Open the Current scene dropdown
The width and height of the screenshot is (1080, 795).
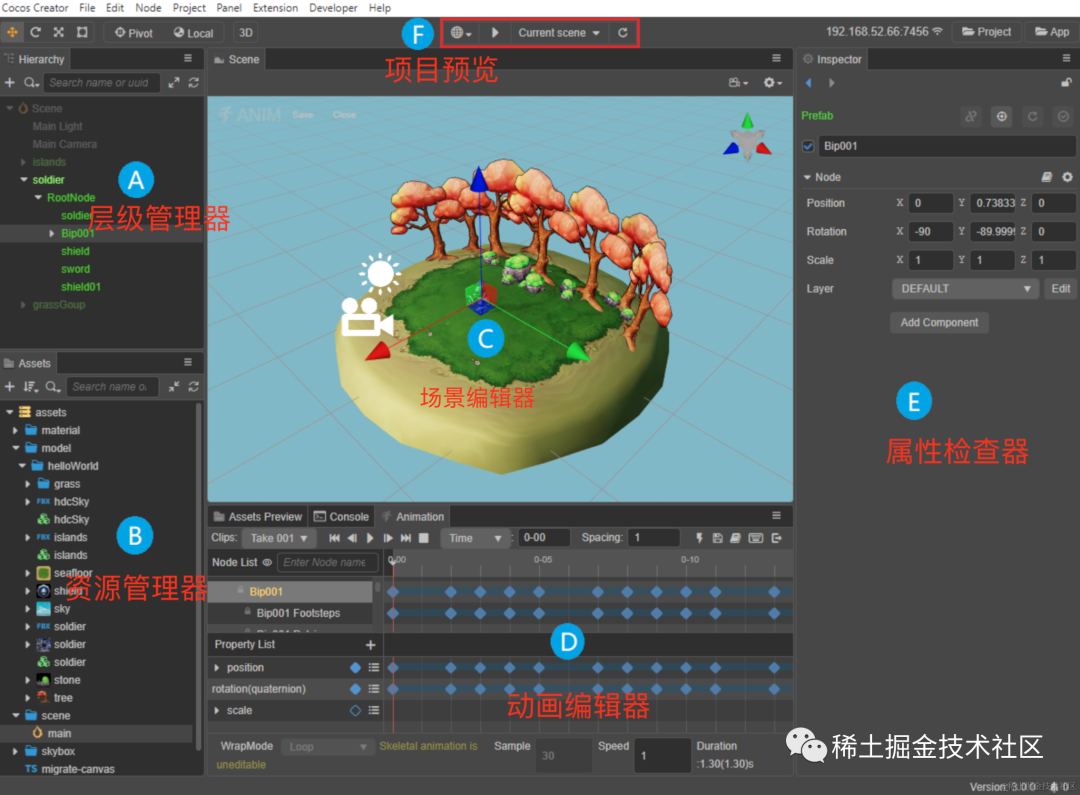pos(559,32)
